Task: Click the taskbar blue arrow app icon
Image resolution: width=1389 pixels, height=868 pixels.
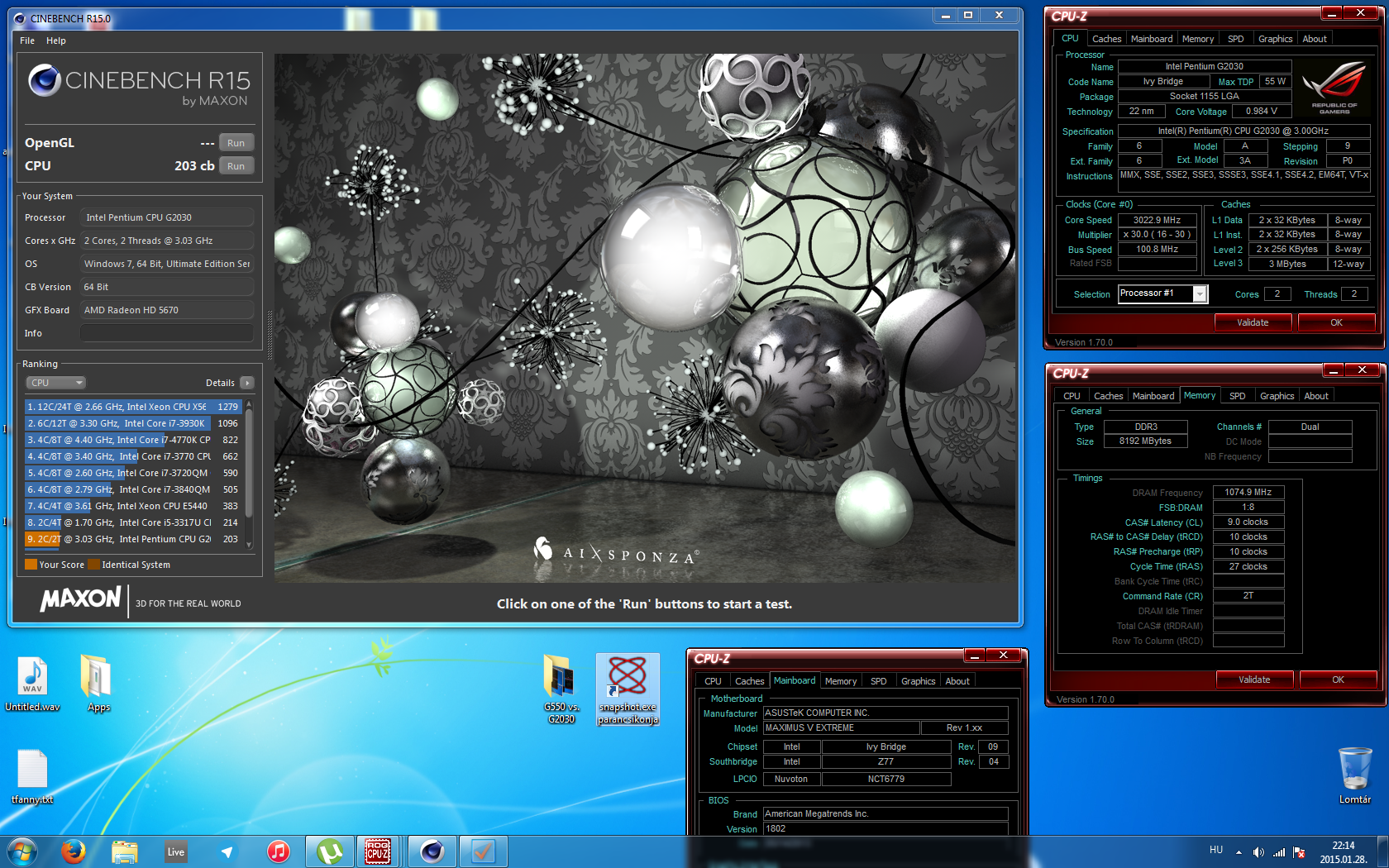Action: [227, 851]
